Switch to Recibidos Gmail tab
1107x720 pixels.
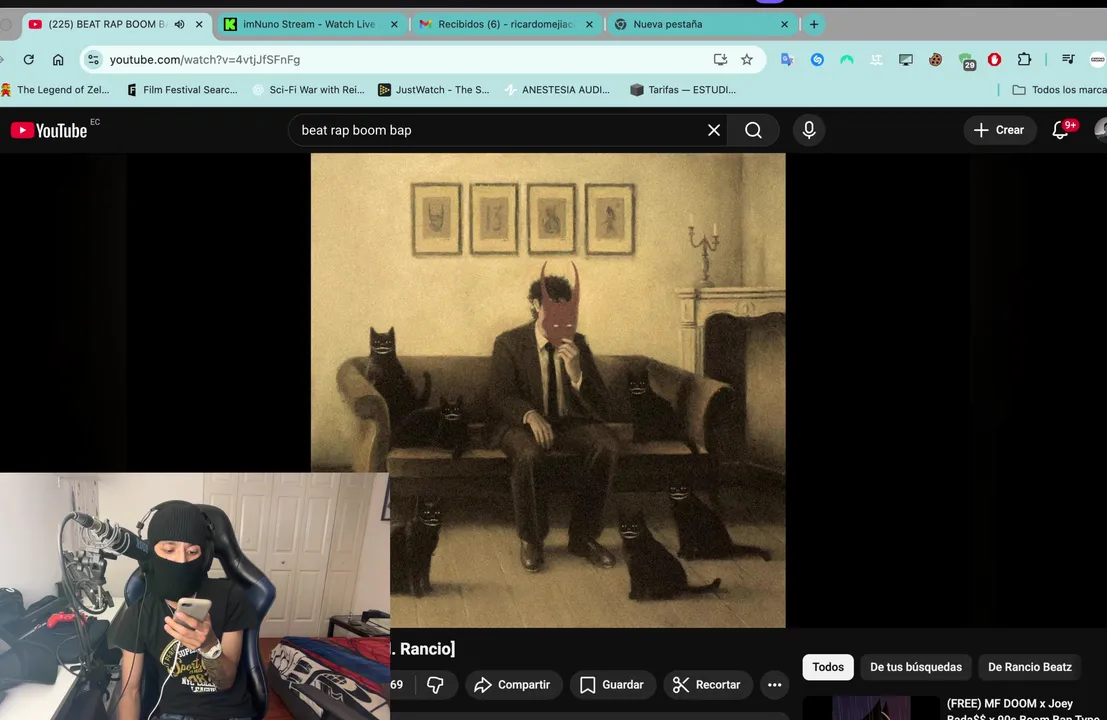point(505,24)
